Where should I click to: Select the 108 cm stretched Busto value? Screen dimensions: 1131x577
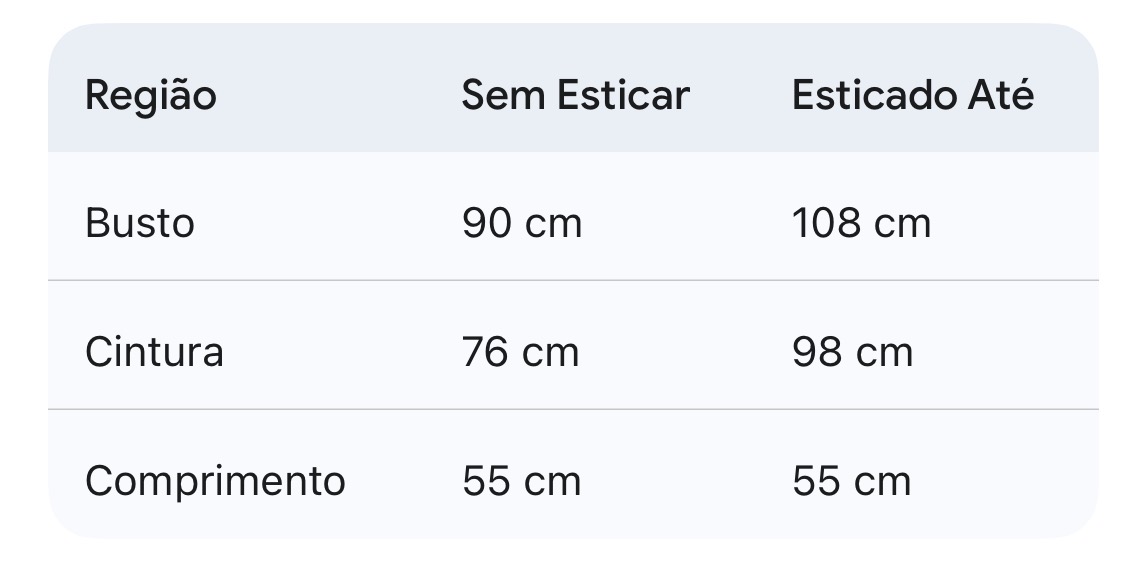[861, 223]
